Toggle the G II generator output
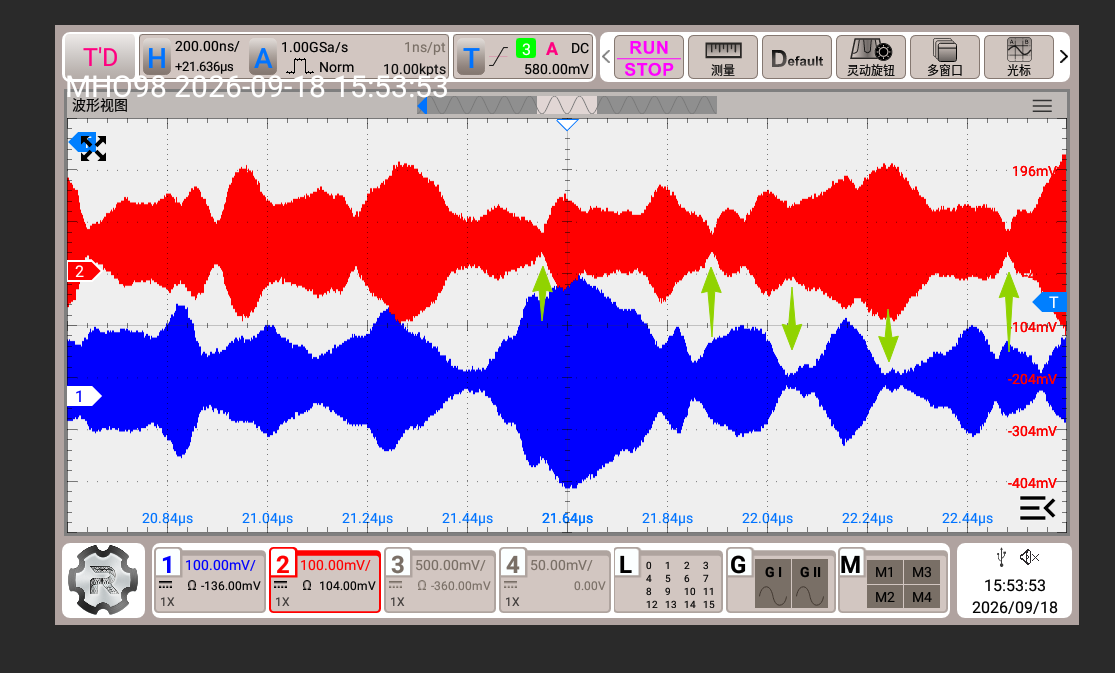The width and height of the screenshot is (1115, 673). (811, 584)
